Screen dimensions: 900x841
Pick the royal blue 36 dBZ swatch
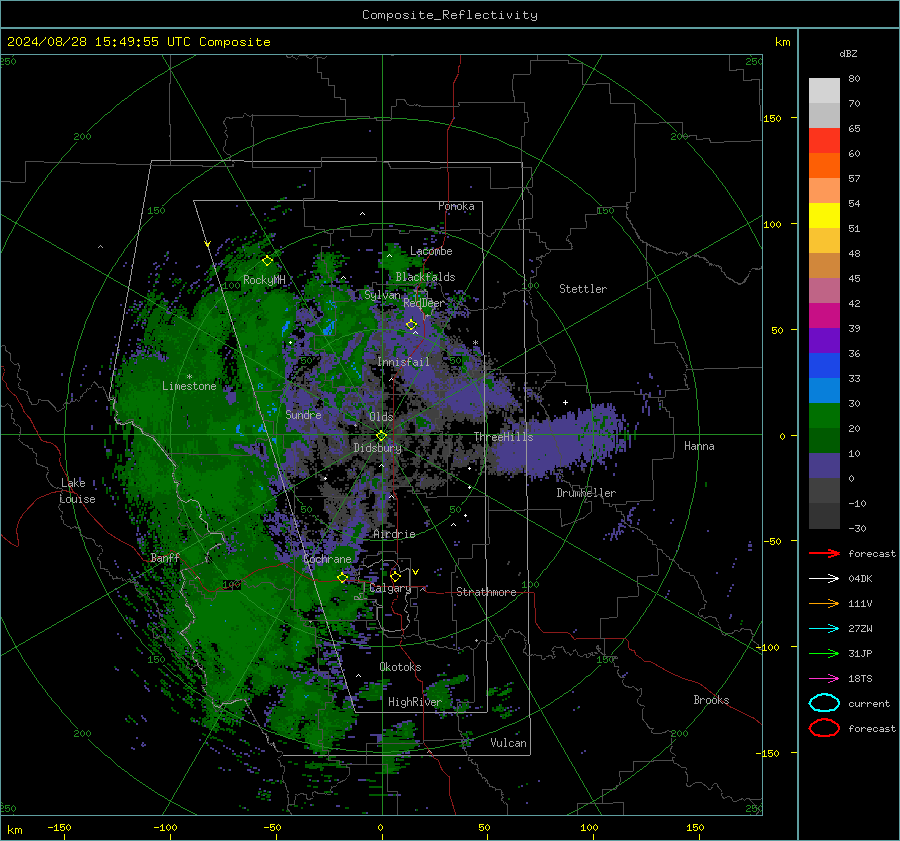pos(824,365)
